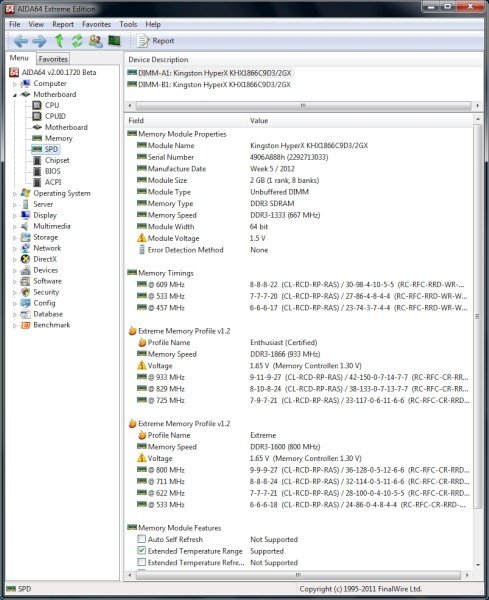Screen dimensions: 489x600
Task: Click the device list horizontal scrollbar thumb
Action: click(x=303, y=105)
